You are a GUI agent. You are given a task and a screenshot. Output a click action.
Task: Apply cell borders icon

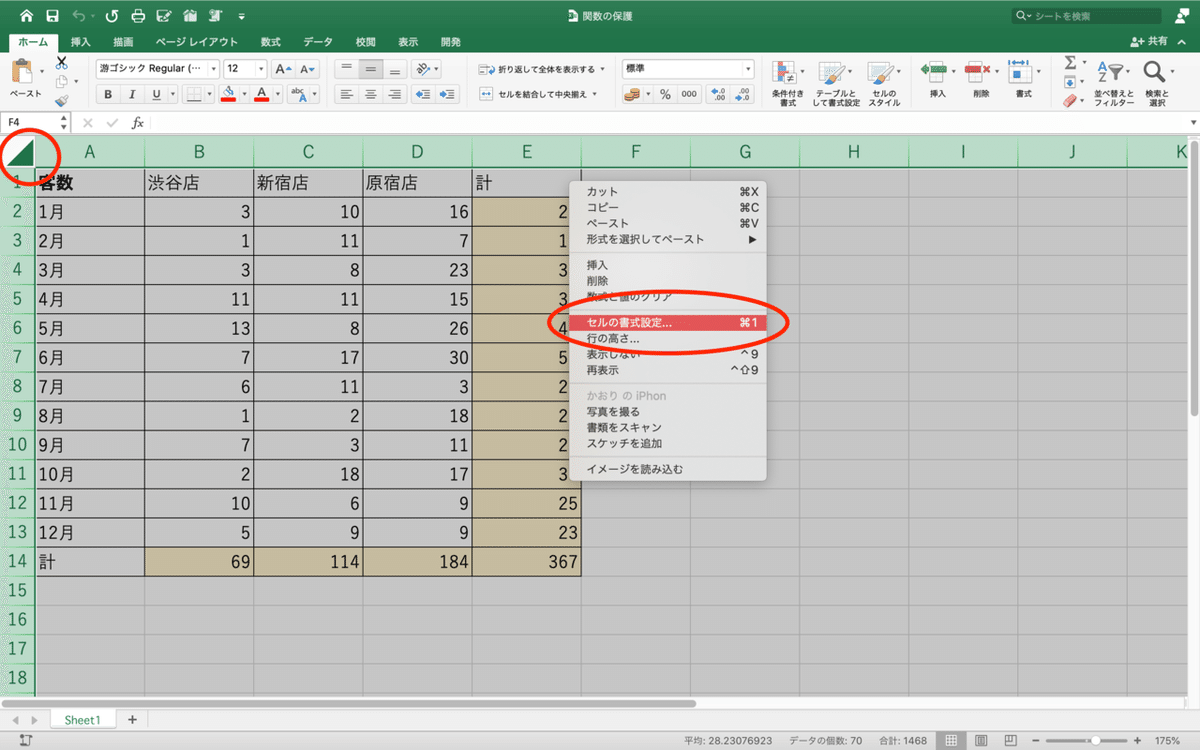click(x=193, y=95)
